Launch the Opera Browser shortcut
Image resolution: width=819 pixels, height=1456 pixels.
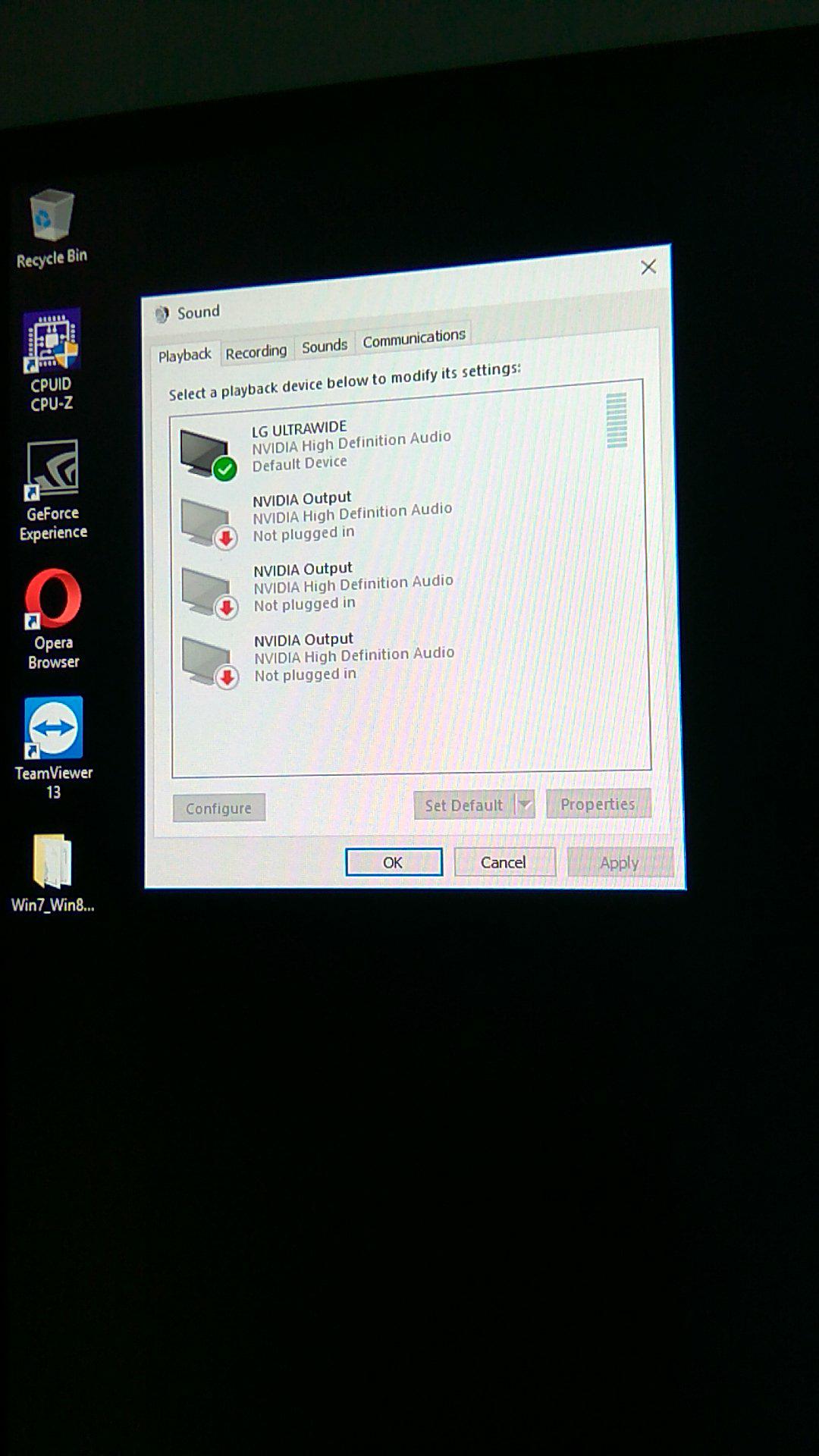(53, 620)
